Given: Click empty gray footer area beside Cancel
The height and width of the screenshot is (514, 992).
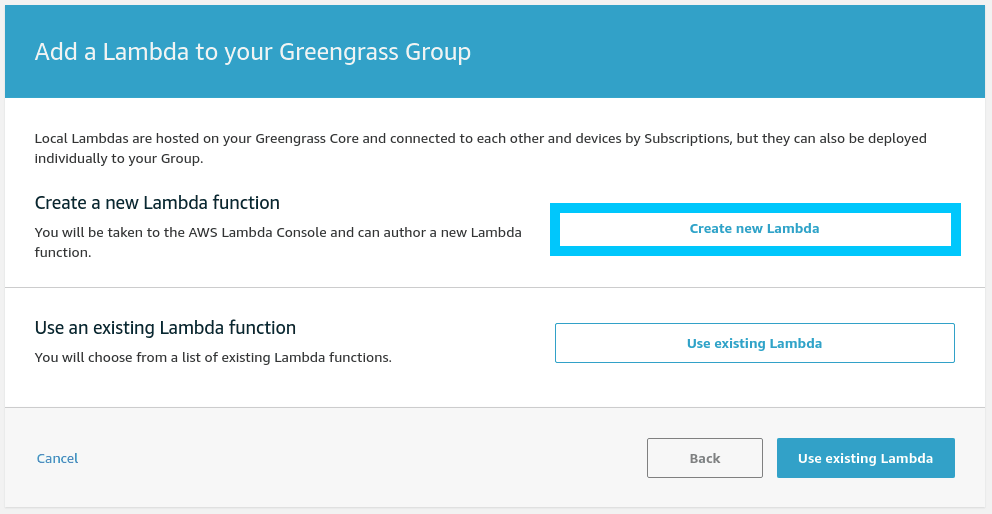Looking at the screenshot, I should tap(350, 458).
